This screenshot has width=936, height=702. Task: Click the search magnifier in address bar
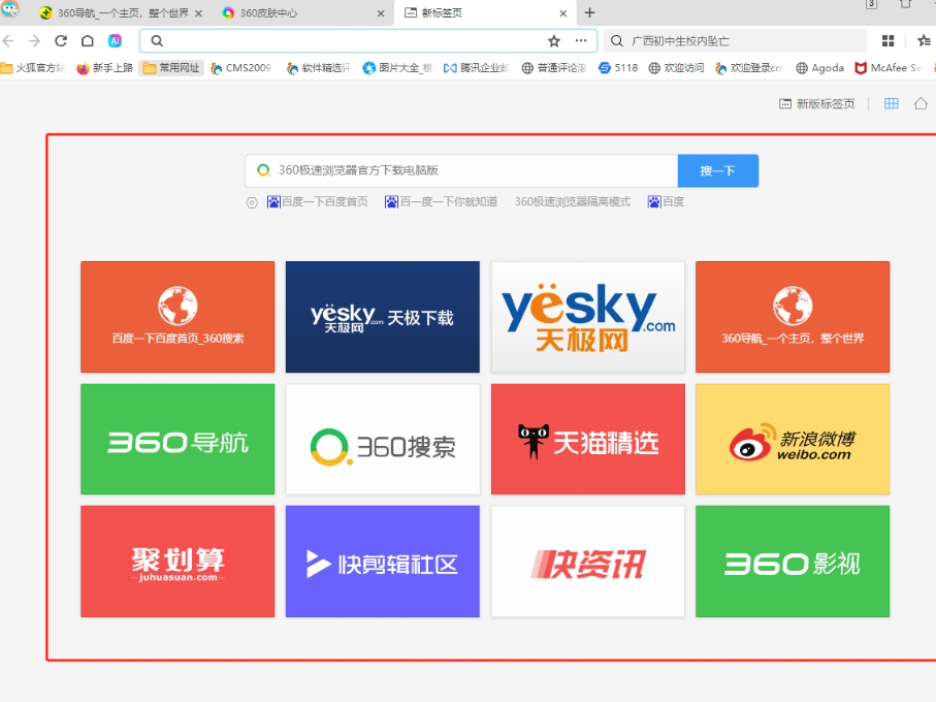(157, 41)
